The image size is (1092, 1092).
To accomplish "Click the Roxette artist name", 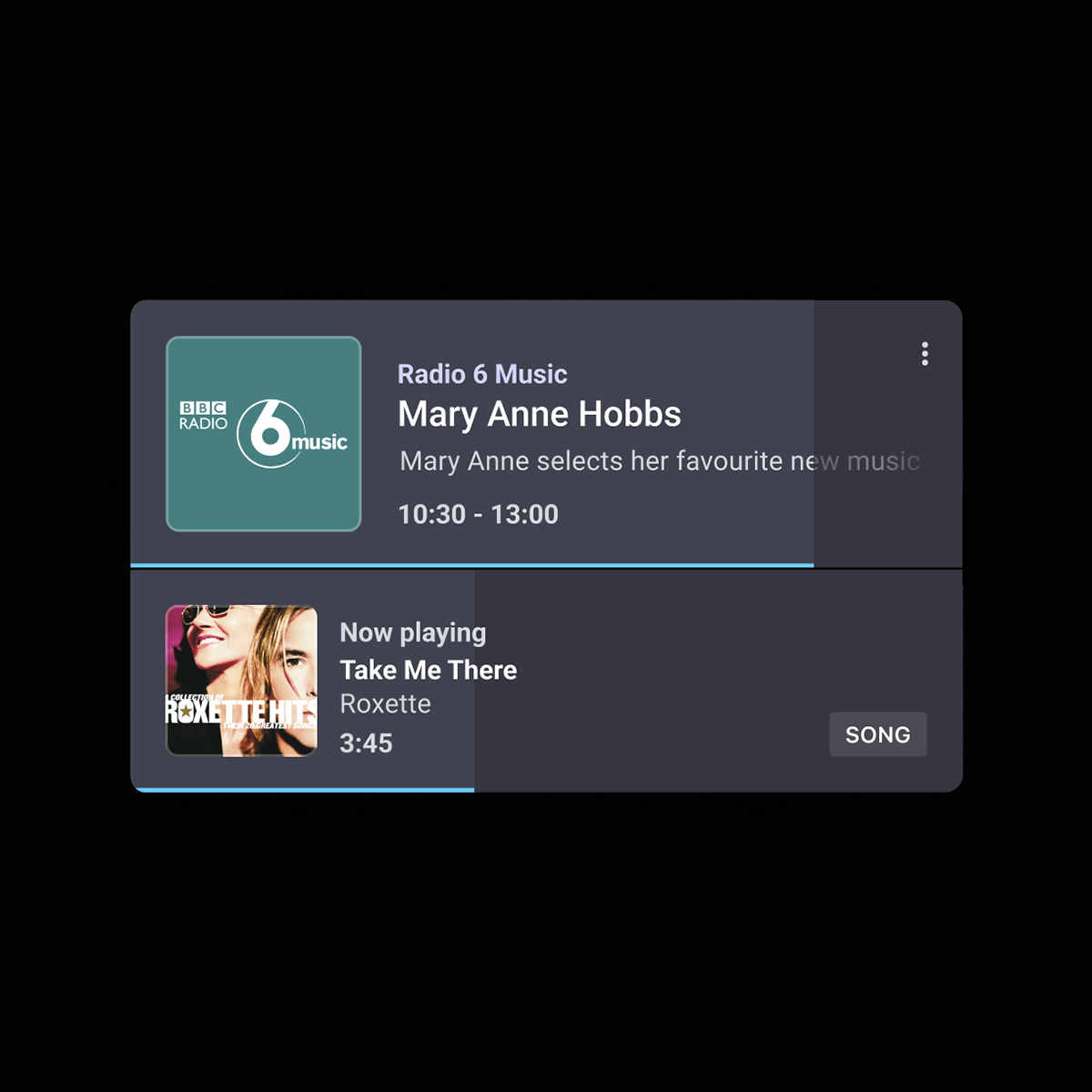I will [385, 704].
